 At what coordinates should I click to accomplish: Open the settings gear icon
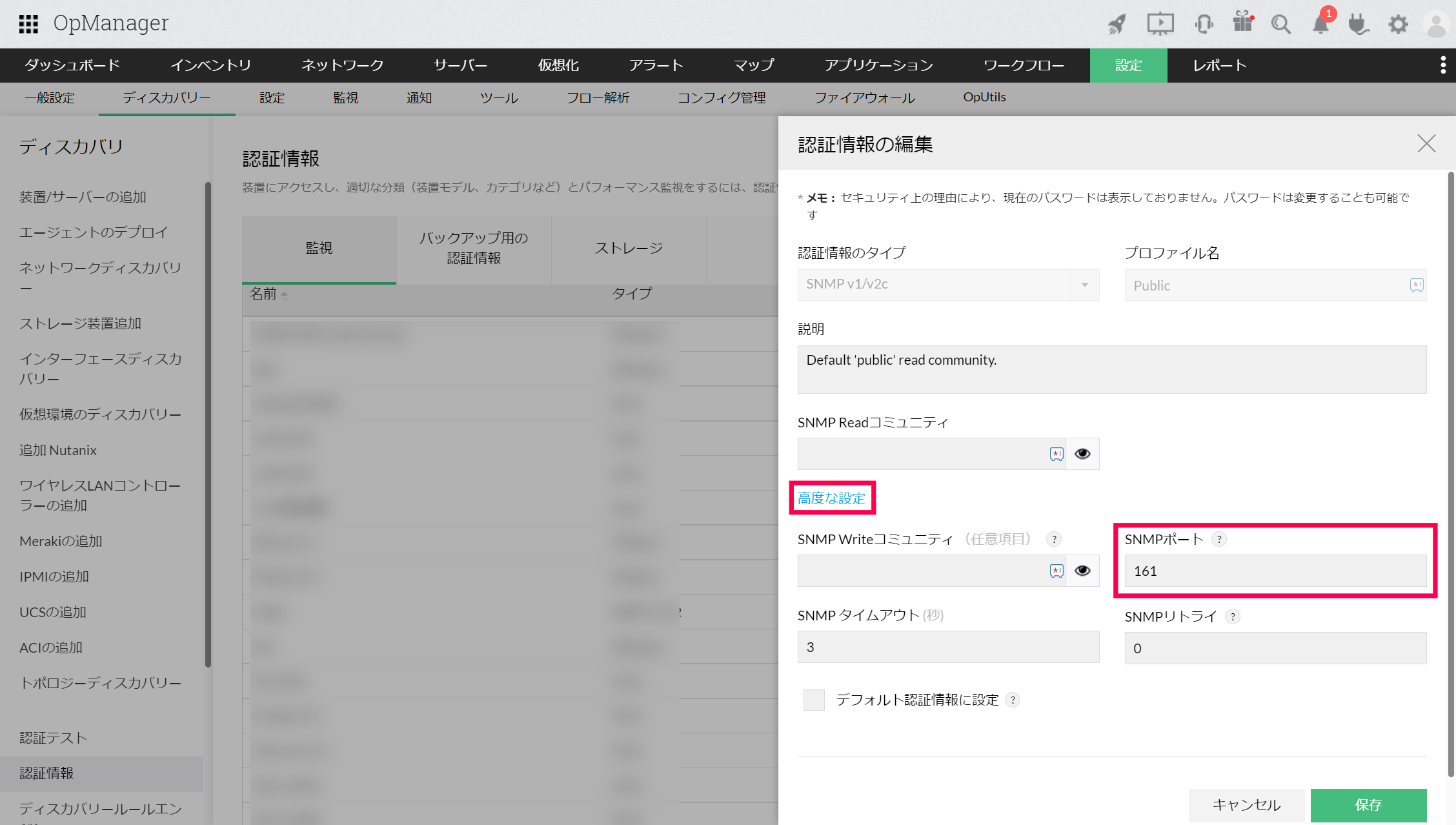[1398, 24]
